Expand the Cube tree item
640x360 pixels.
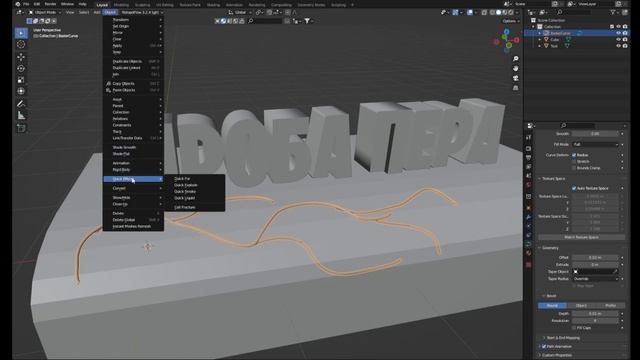coord(540,40)
